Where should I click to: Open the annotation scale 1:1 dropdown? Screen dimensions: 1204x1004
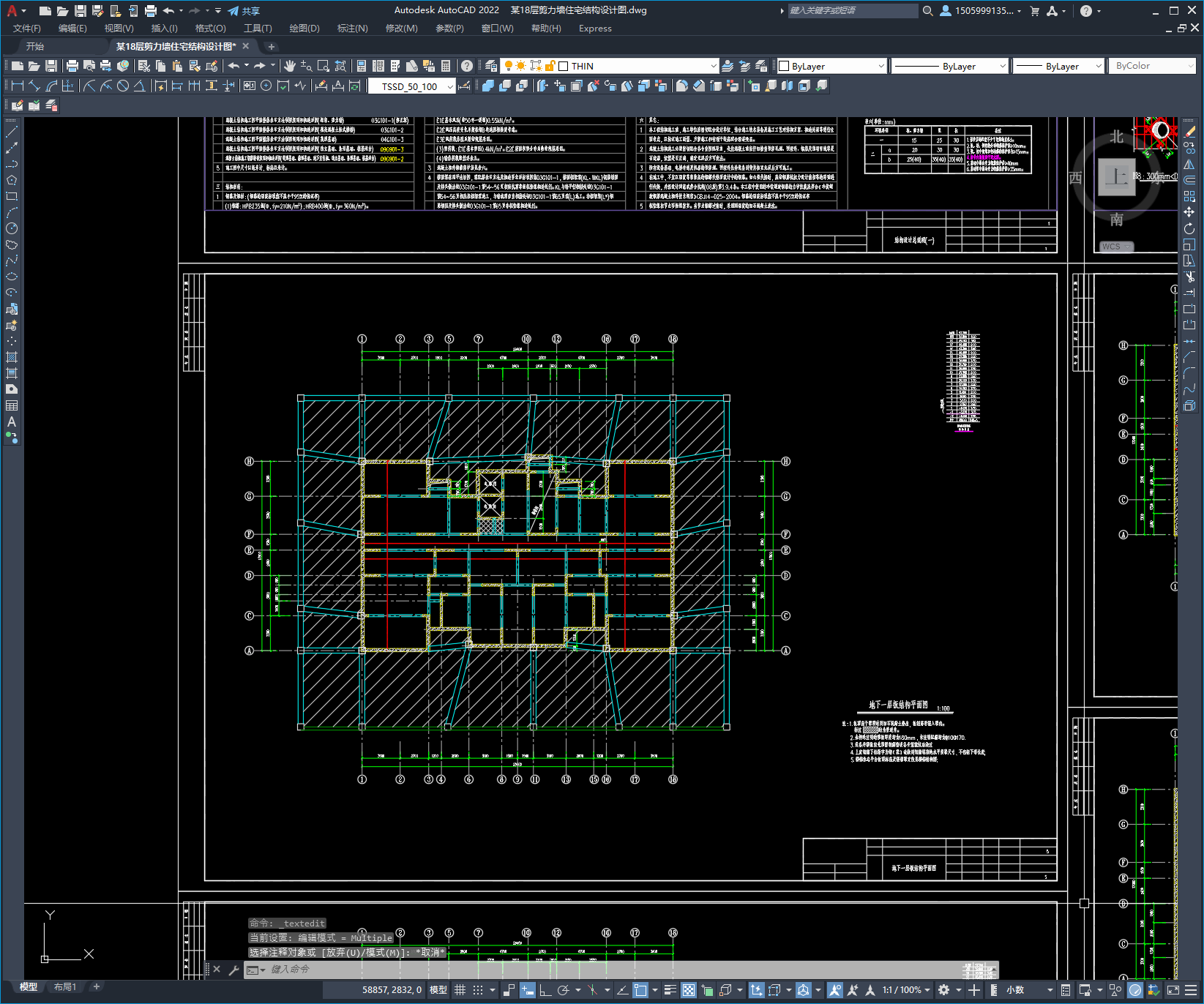906,990
